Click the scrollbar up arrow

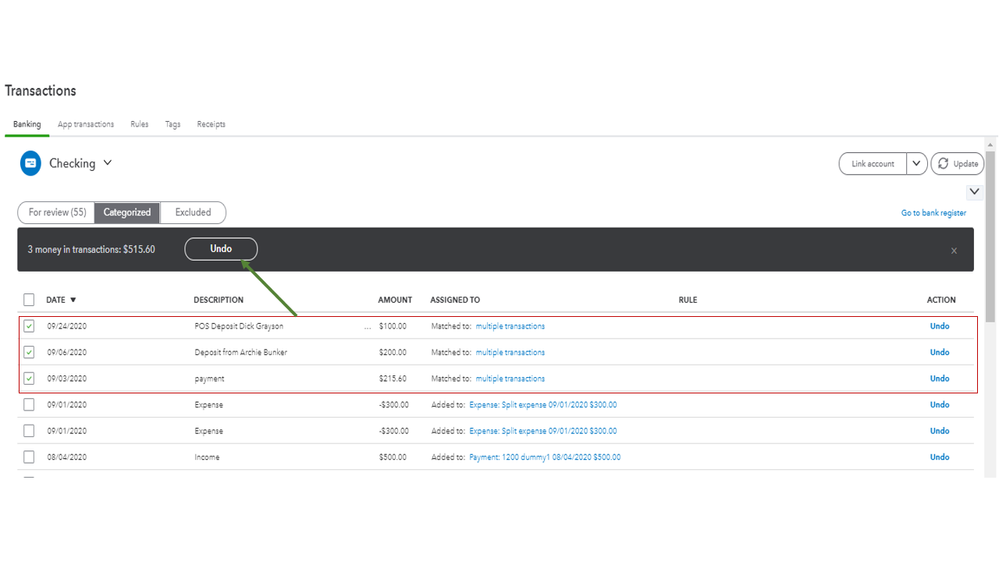pyautogui.click(x=989, y=145)
